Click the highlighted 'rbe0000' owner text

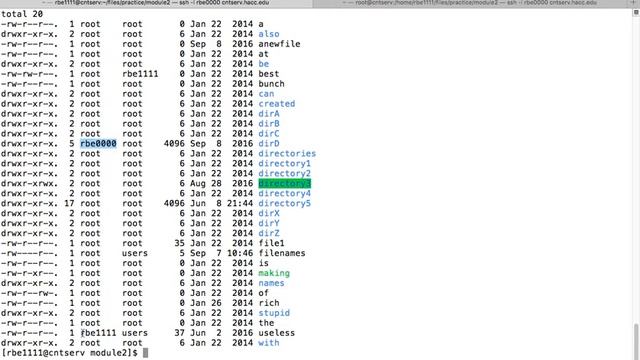[98, 144]
